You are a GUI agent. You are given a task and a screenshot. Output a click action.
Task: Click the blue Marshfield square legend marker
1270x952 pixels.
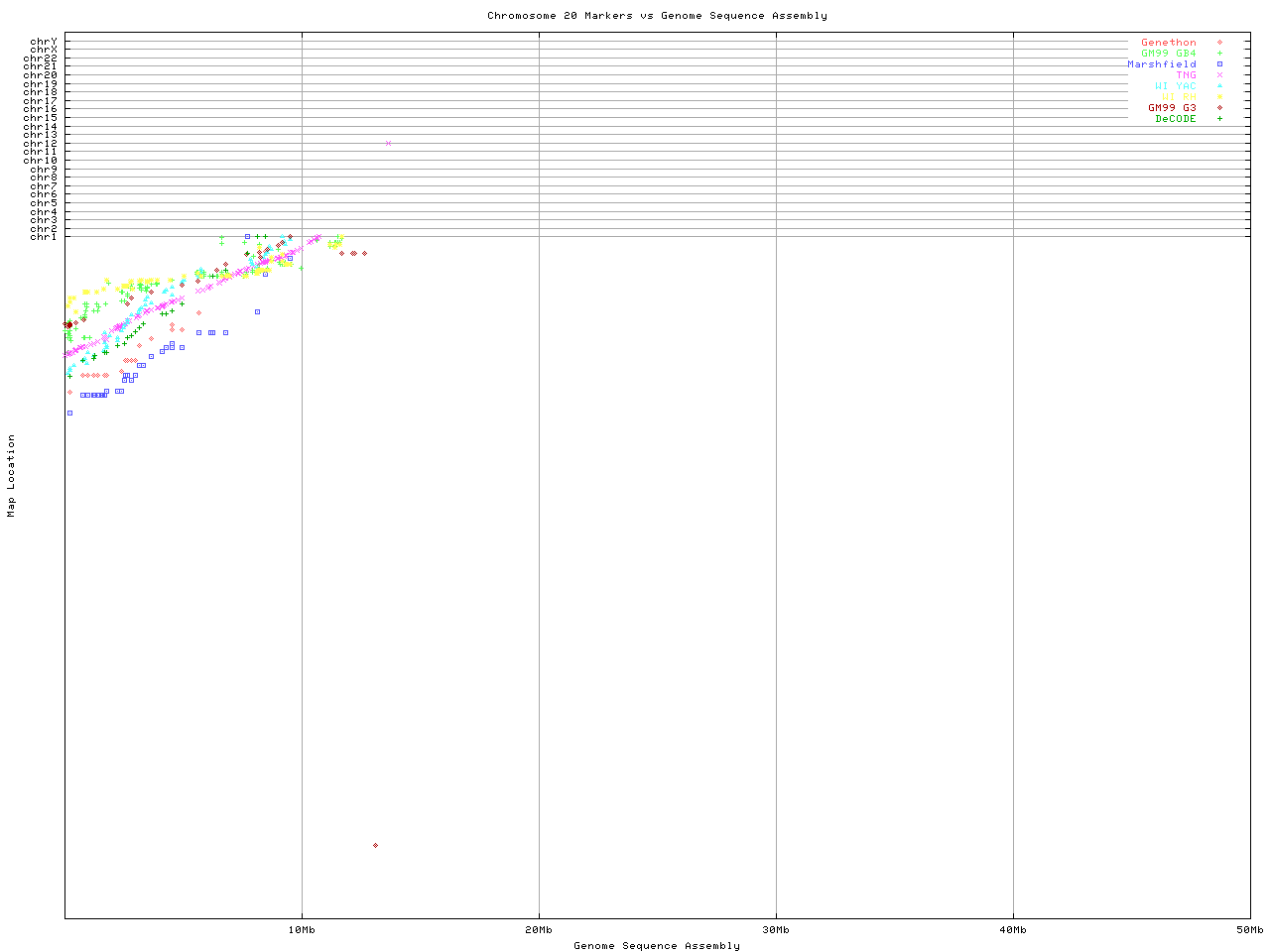pos(1219,64)
